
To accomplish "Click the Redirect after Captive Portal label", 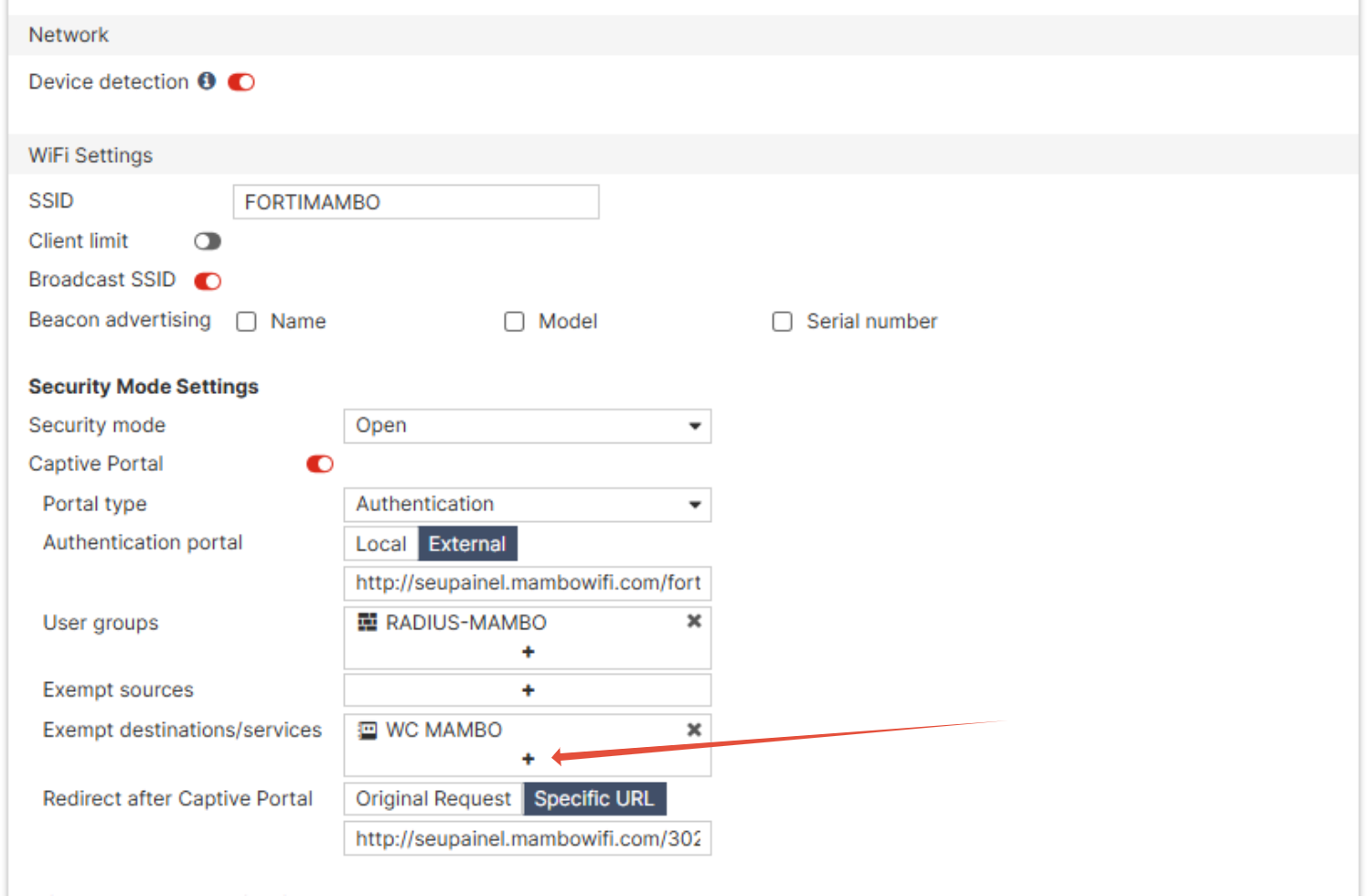I will [x=177, y=799].
